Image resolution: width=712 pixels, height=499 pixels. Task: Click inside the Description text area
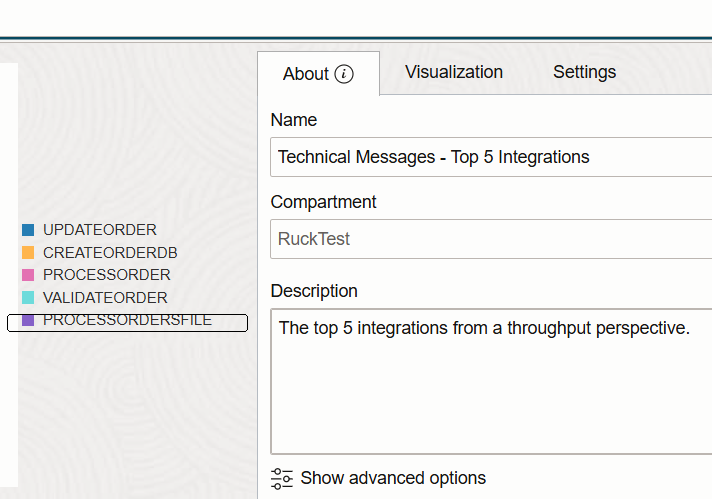click(491, 381)
